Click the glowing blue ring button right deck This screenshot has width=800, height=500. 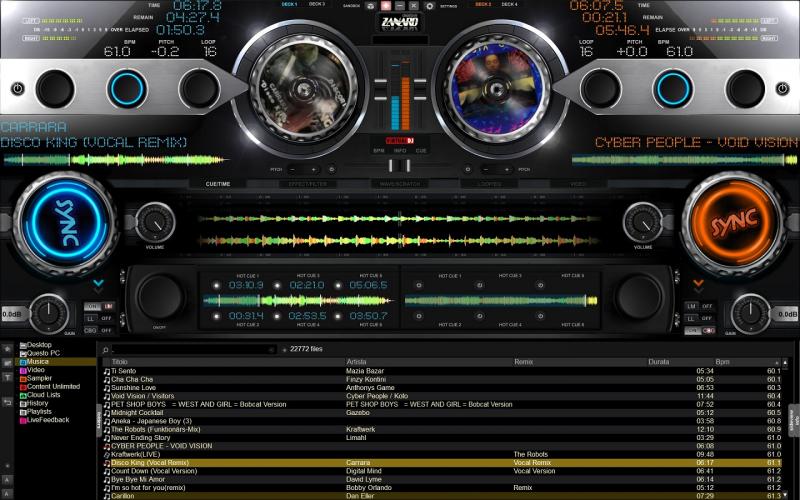coord(673,89)
